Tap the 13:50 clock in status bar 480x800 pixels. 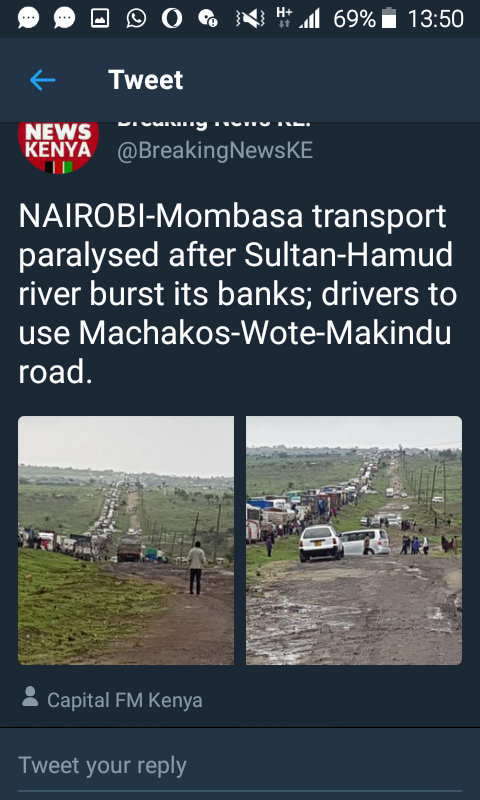[436, 19]
